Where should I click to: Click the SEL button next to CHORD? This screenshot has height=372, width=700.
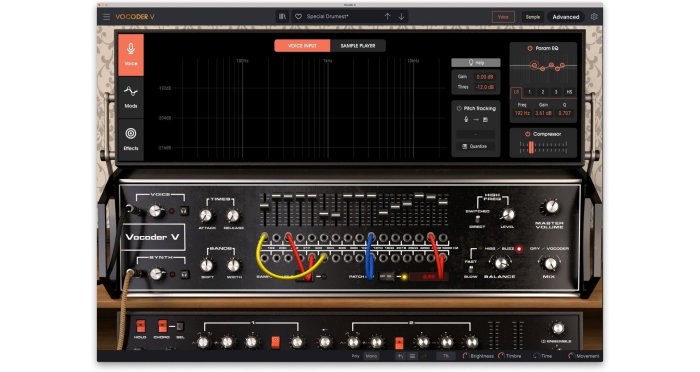[180, 326]
